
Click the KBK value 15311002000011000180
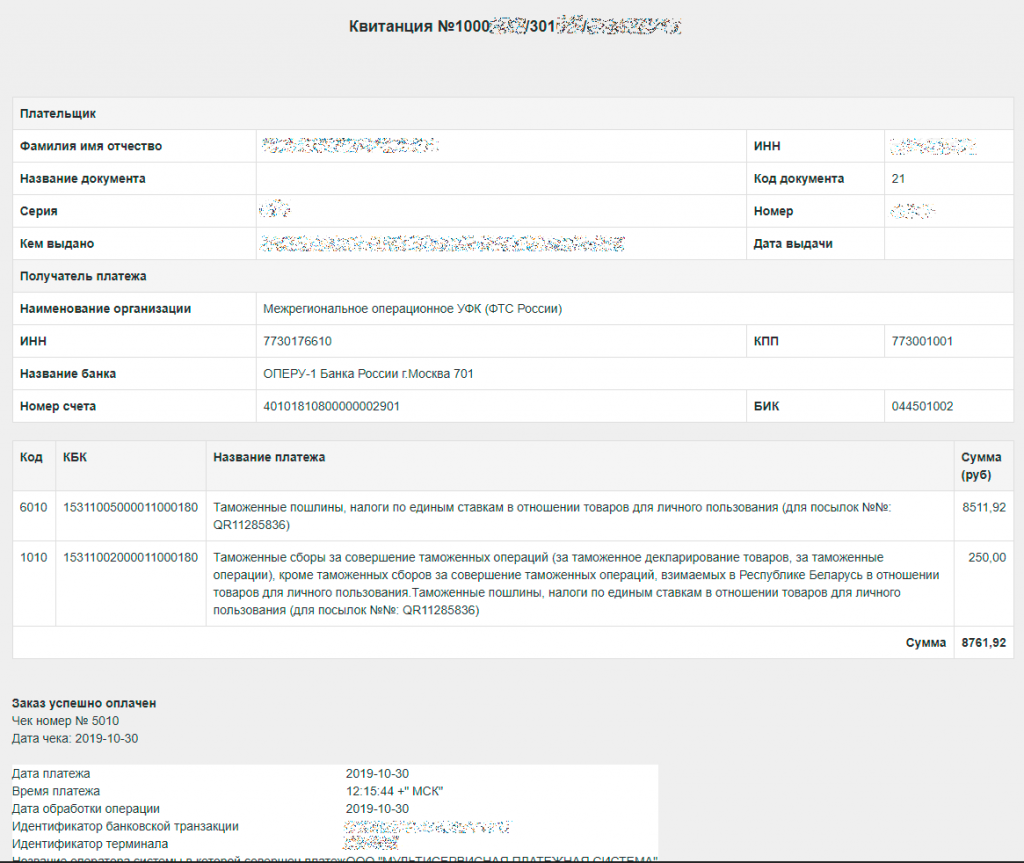click(x=130, y=557)
